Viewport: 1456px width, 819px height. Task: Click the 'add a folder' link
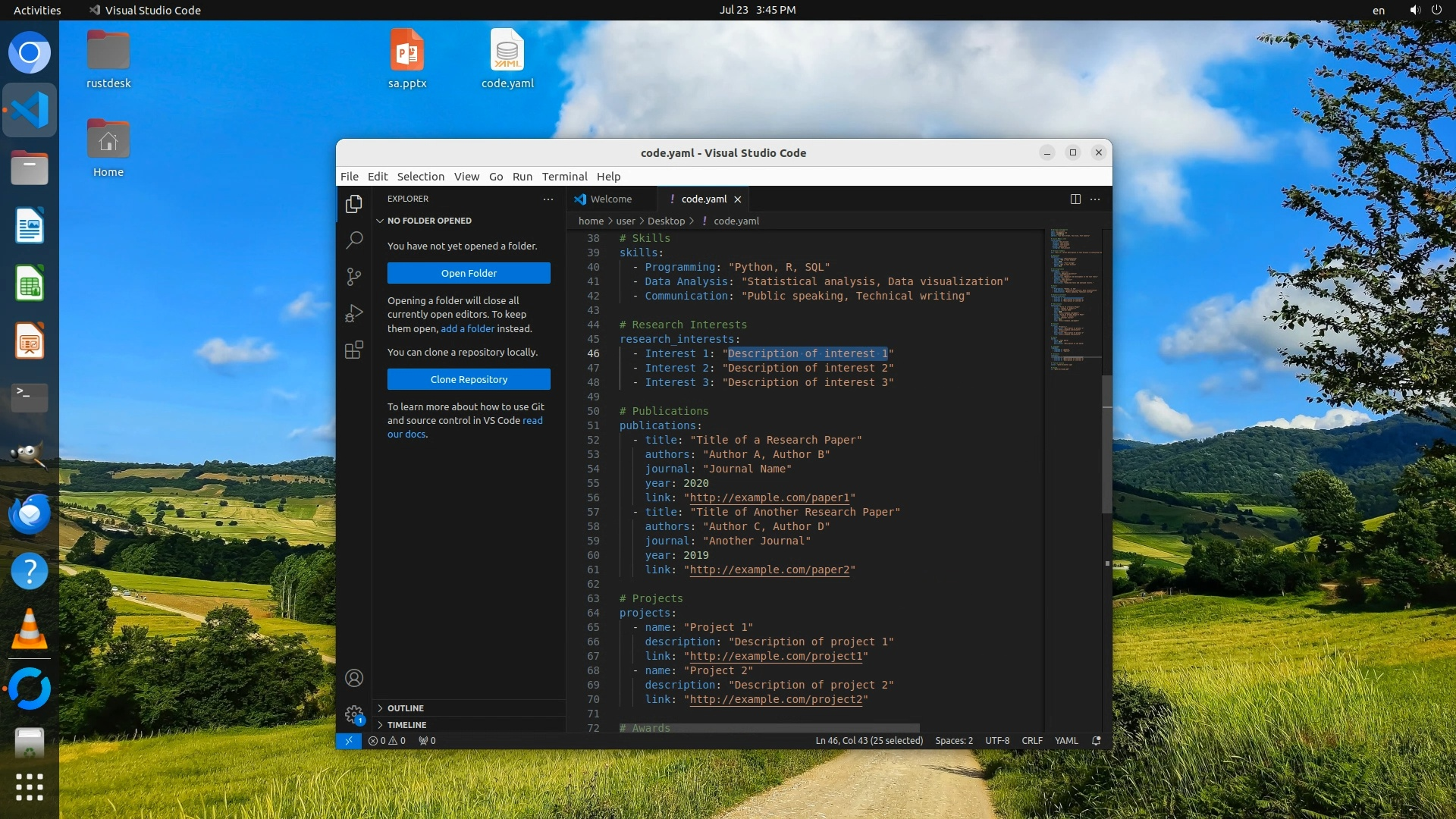pyautogui.click(x=467, y=328)
